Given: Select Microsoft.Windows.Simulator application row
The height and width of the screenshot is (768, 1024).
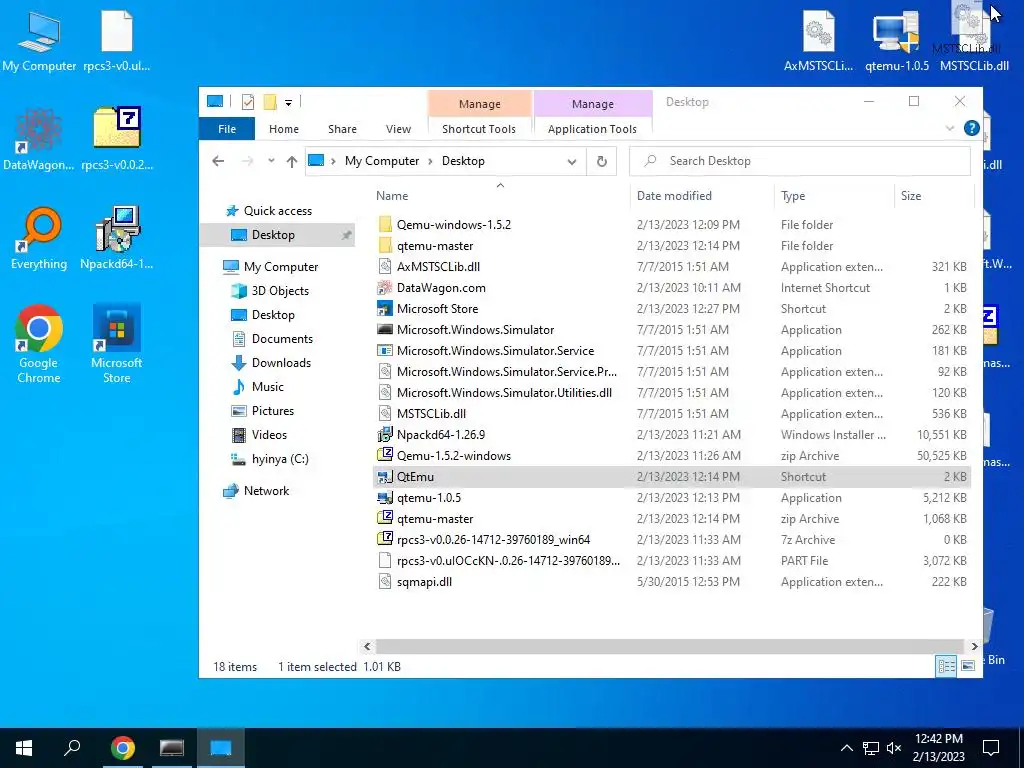Looking at the screenshot, I should pos(673,330).
